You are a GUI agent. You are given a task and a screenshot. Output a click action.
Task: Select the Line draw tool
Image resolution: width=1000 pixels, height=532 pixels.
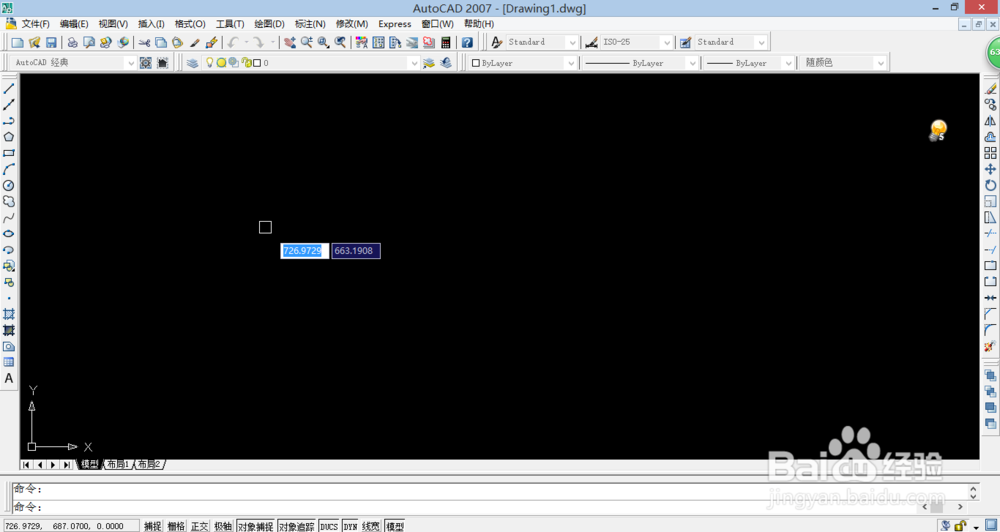point(9,89)
